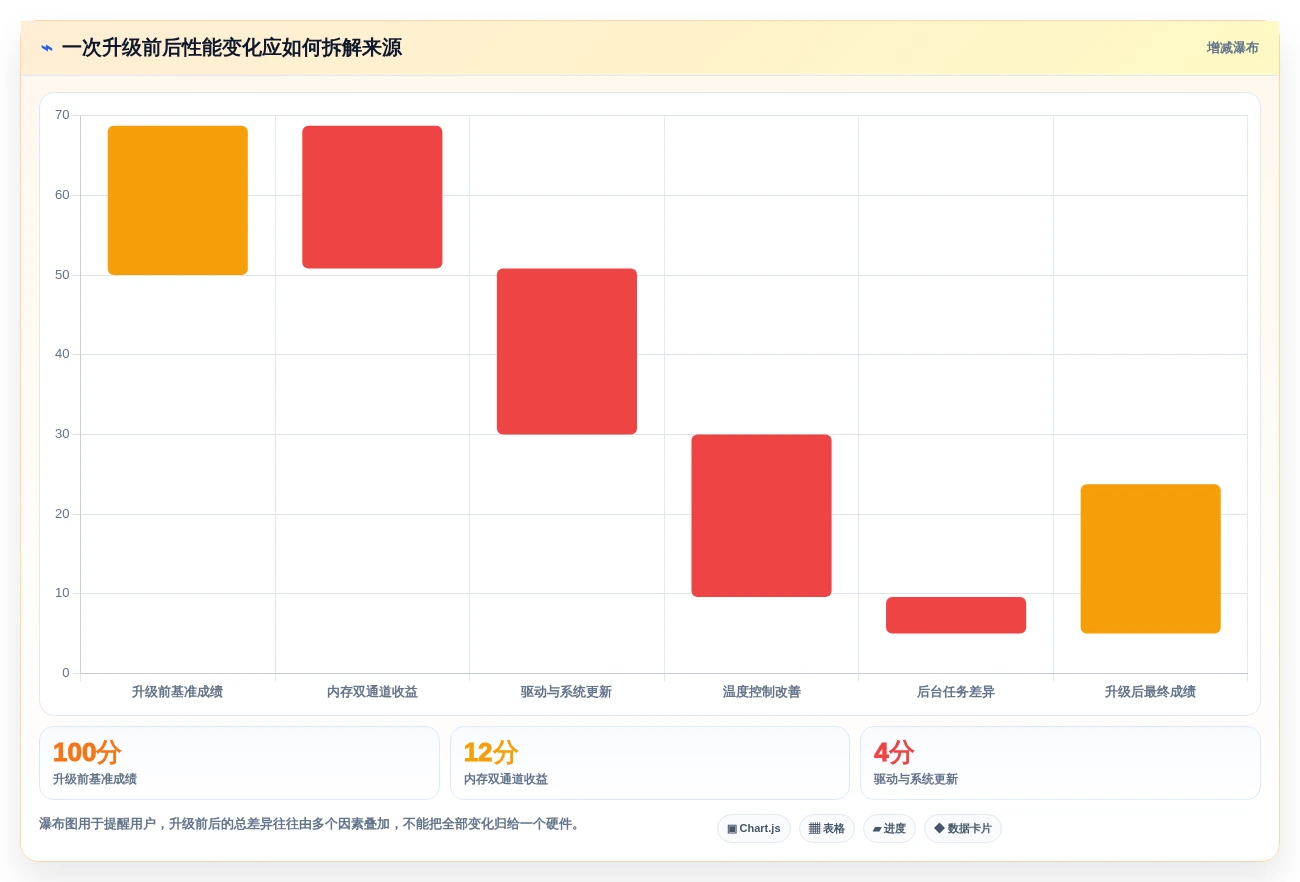The image size is (1300, 882).
Task: Open the 12分 memory dual-channel card
Action: (650, 763)
